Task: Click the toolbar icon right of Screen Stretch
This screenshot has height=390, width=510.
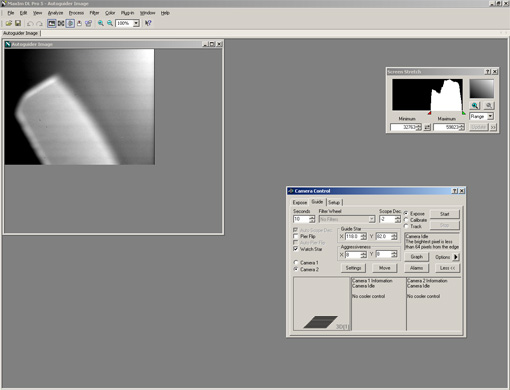Action: (x=61, y=23)
